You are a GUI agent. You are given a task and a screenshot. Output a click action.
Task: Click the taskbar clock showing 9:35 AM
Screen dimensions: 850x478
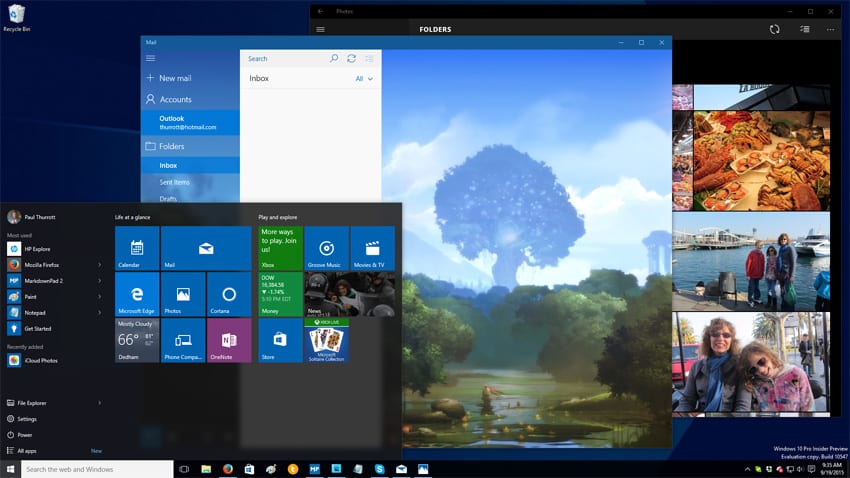[x=833, y=469]
